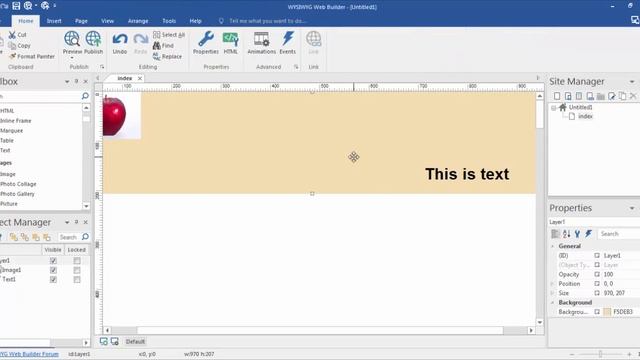Select the apple image on canvas

pos(122,116)
